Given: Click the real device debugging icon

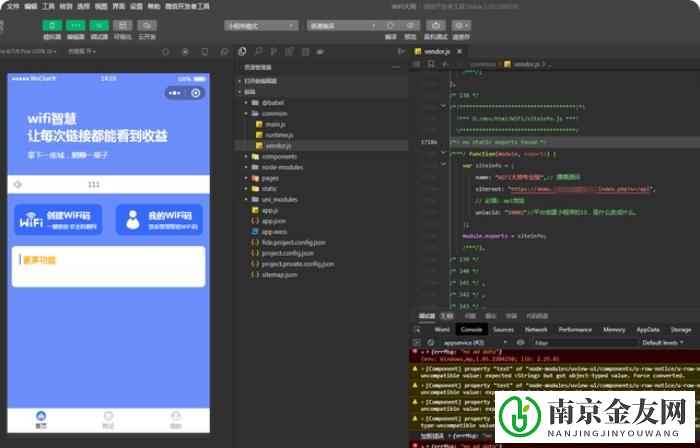Looking at the screenshot, I should pos(439,25).
